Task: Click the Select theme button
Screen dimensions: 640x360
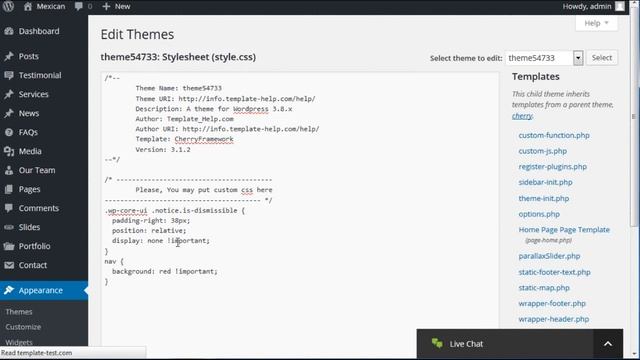Action: 602,58
